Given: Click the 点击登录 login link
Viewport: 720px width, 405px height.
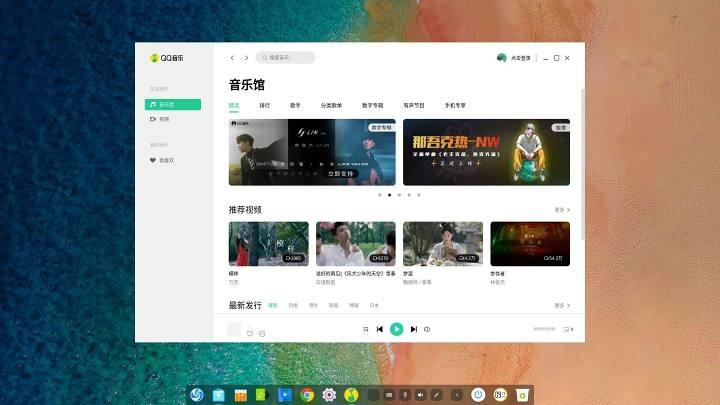Looking at the screenshot, I should tap(520, 58).
